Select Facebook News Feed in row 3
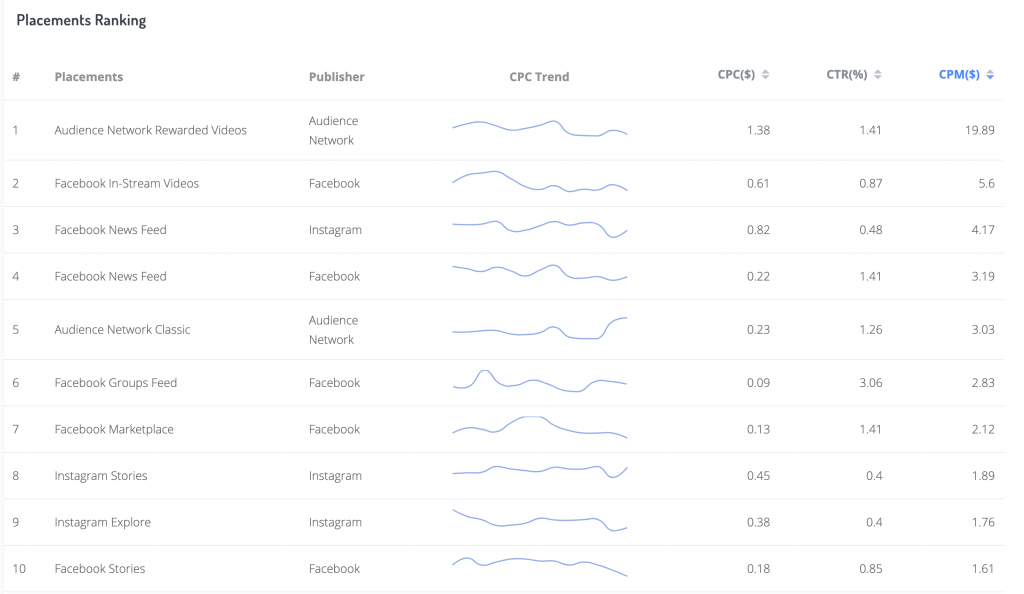The image size is (1024, 594). [110, 230]
